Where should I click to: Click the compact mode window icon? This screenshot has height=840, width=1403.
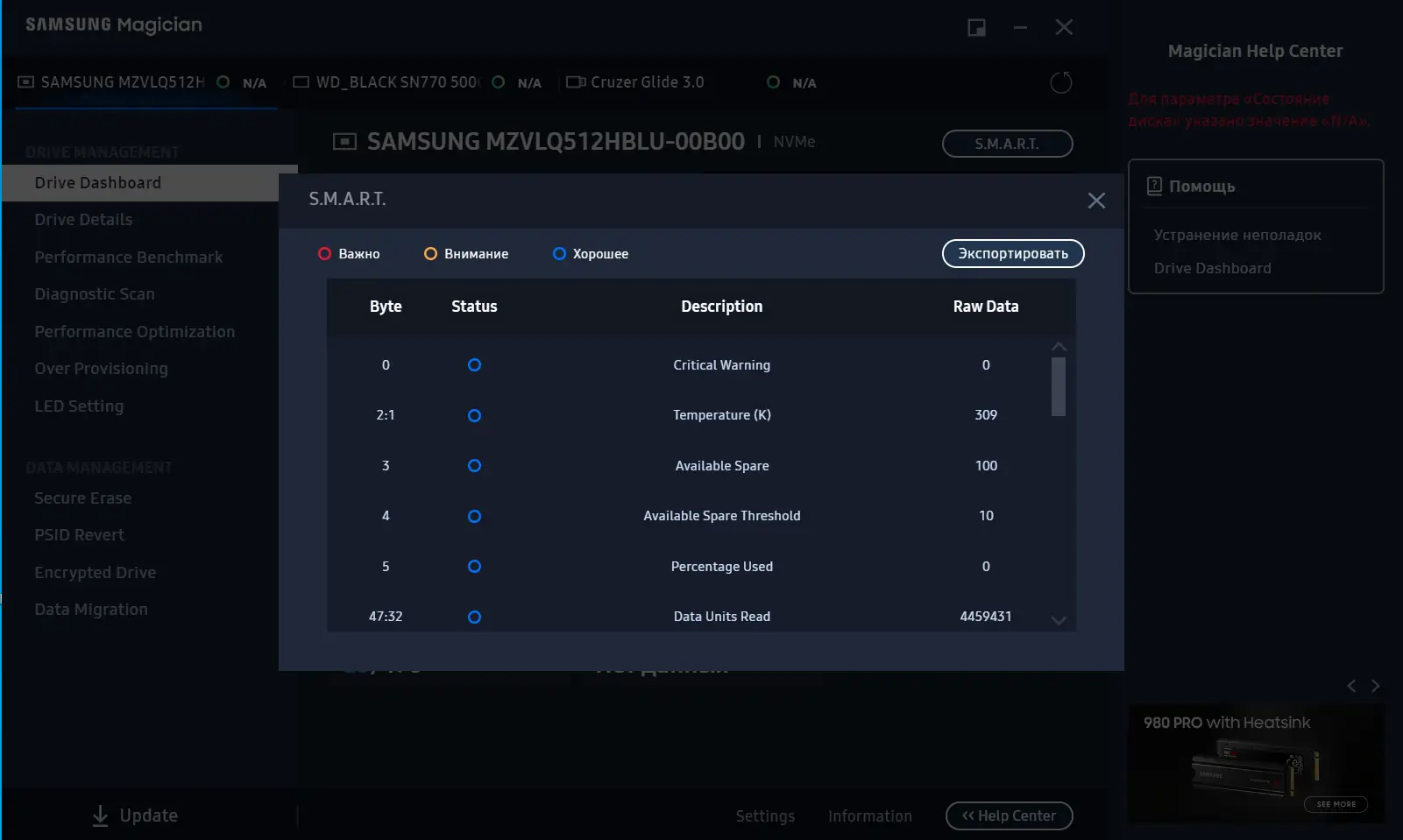(976, 28)
